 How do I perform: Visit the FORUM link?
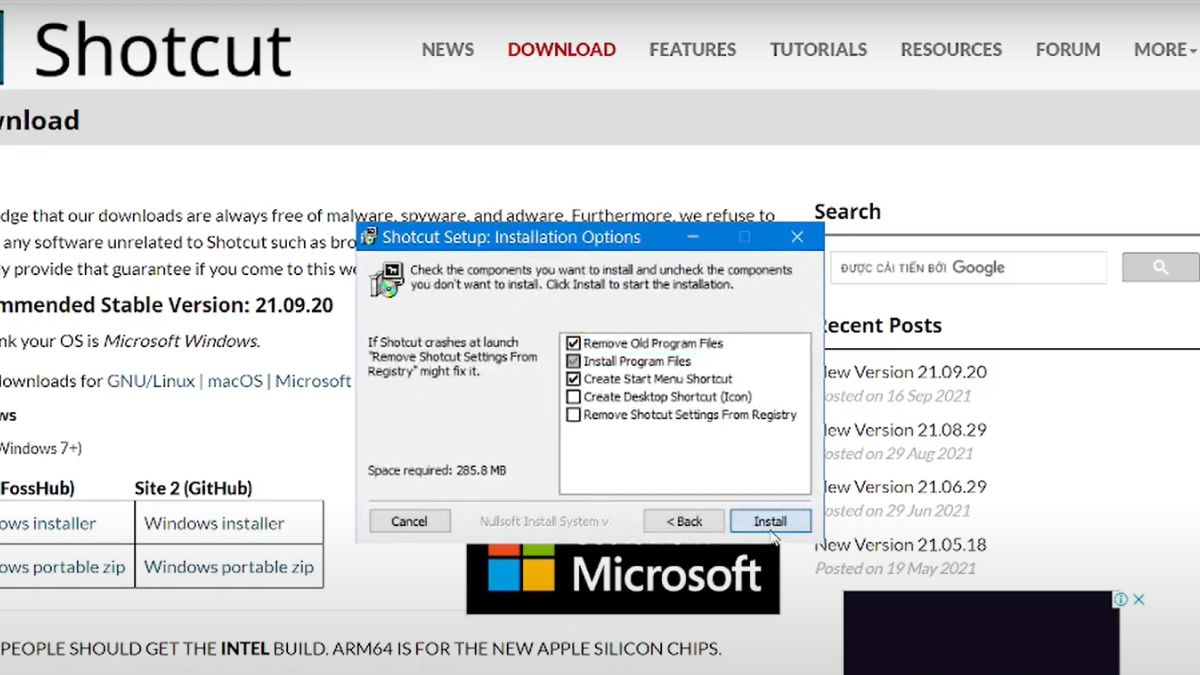coord(1068,49)
